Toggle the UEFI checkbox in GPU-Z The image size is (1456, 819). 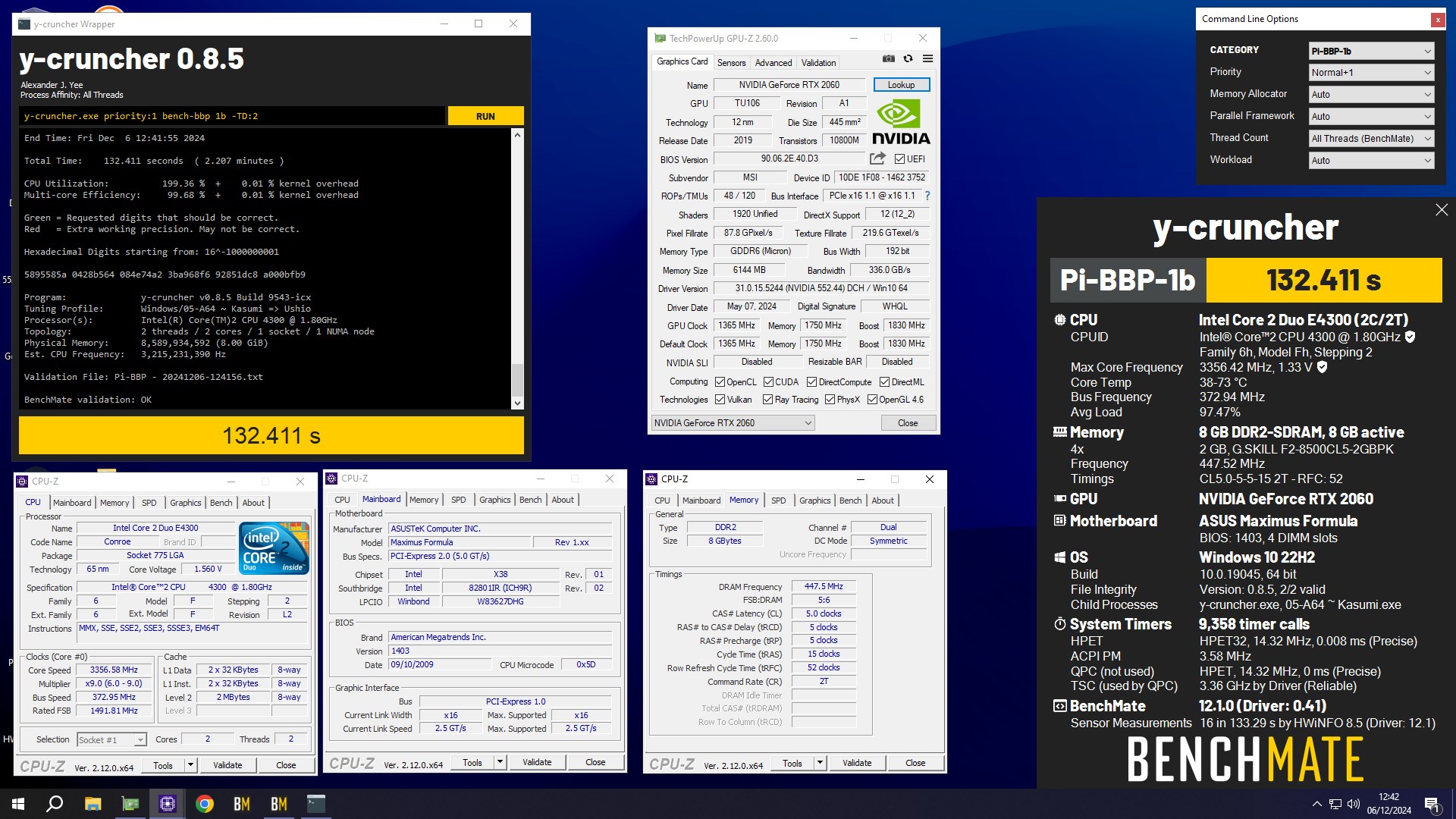tap(899, 159)
